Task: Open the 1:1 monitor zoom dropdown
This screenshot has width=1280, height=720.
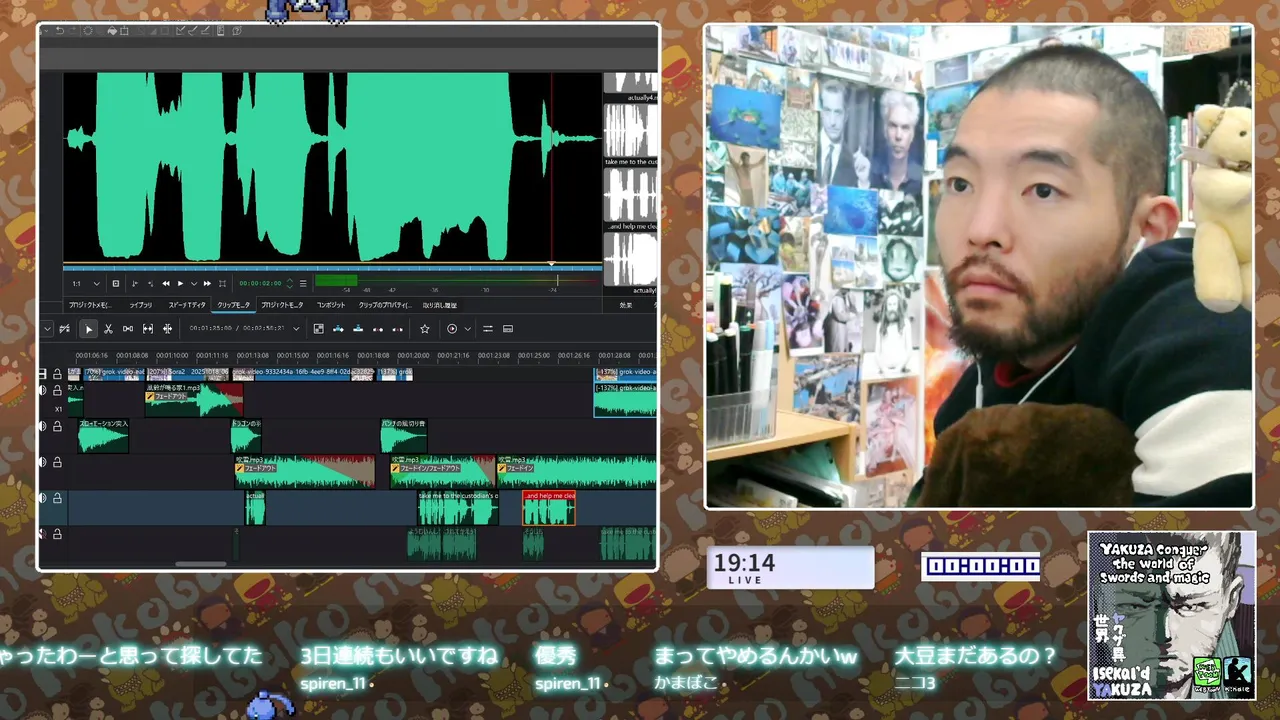Action: 85,283
